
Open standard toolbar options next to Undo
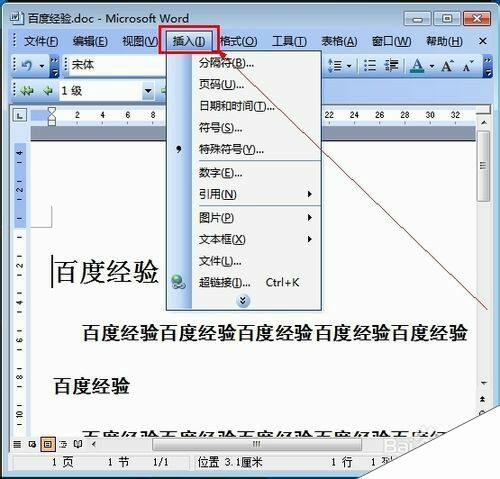(54, 66)
